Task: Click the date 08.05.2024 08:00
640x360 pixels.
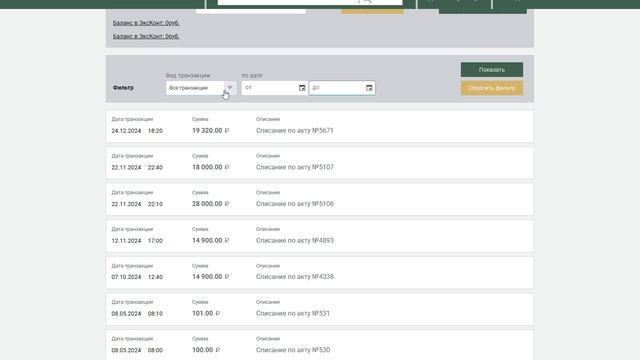Action: [137, 350]
